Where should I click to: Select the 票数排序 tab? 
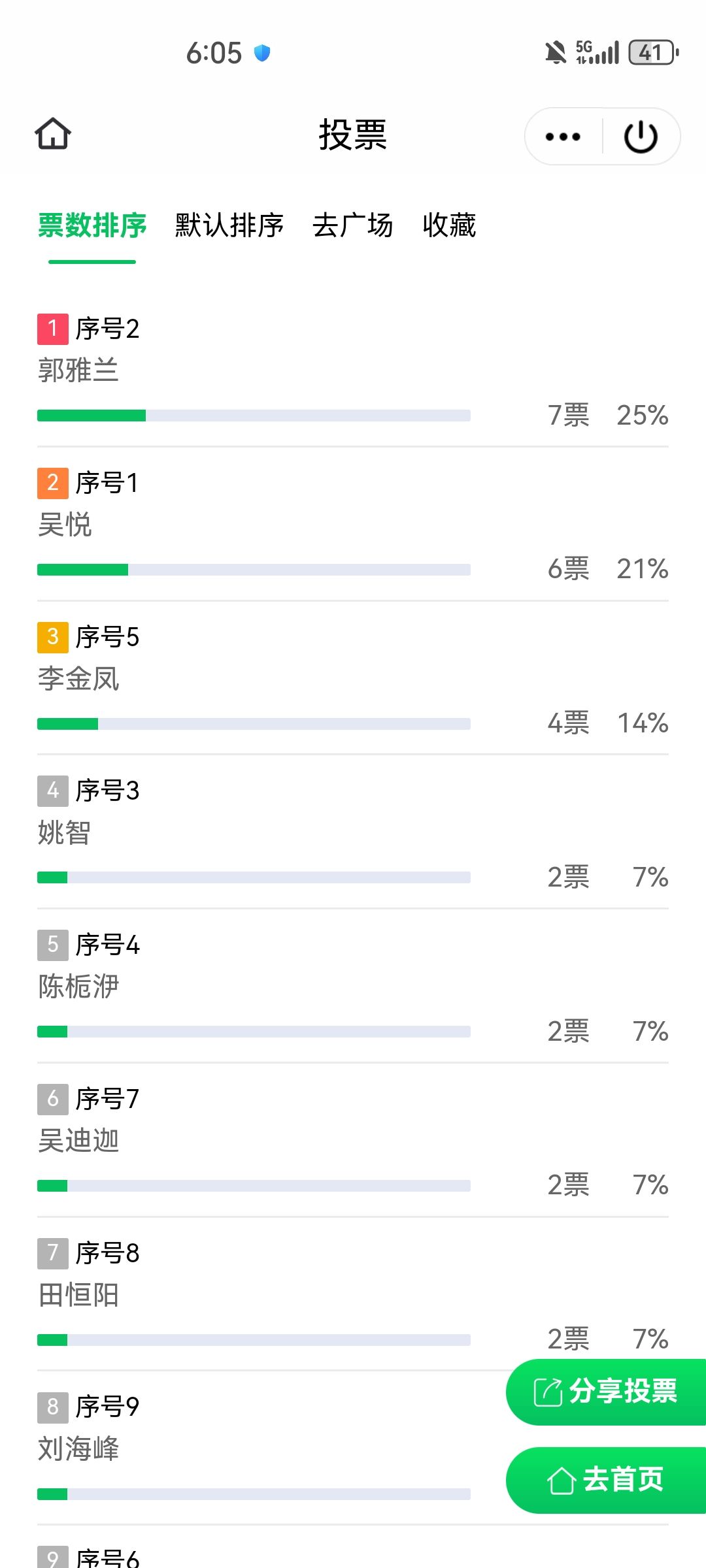tap(92, 225)
